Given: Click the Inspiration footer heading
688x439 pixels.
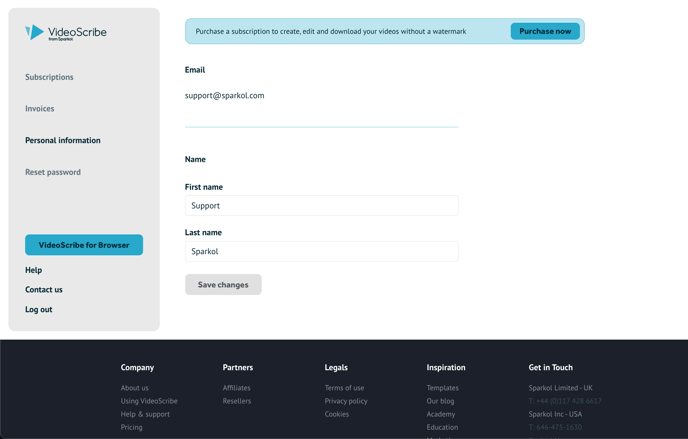Looking at the screenshot, I should pos(446,368).
